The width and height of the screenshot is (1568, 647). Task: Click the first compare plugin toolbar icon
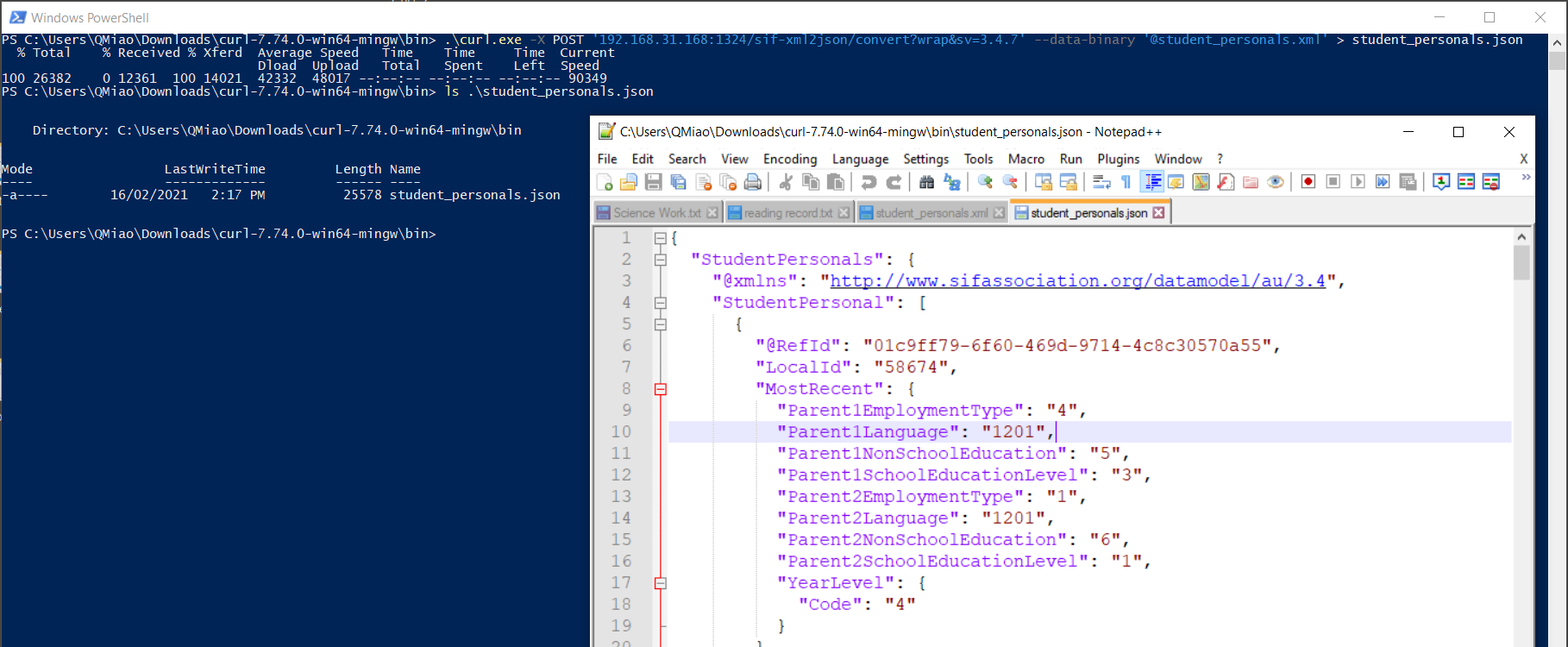click(1441, 182)
